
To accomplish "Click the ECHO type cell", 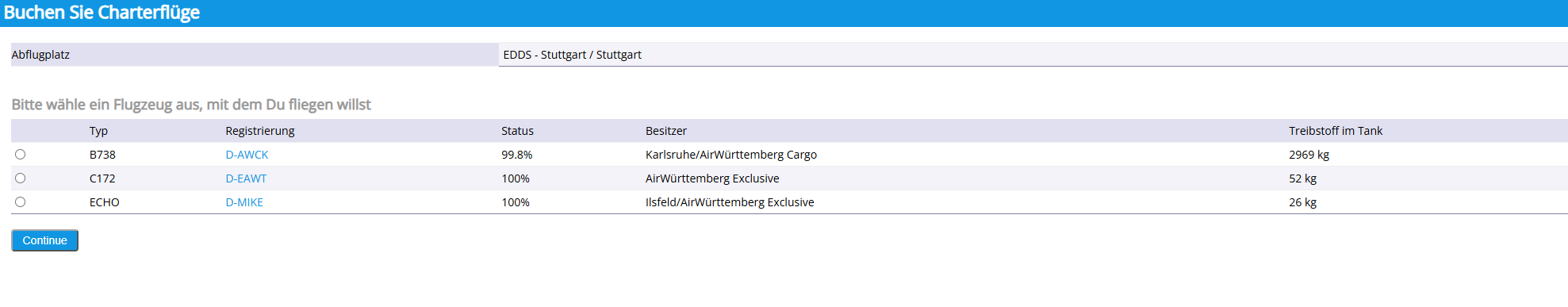I will click(x=104, y=202).
